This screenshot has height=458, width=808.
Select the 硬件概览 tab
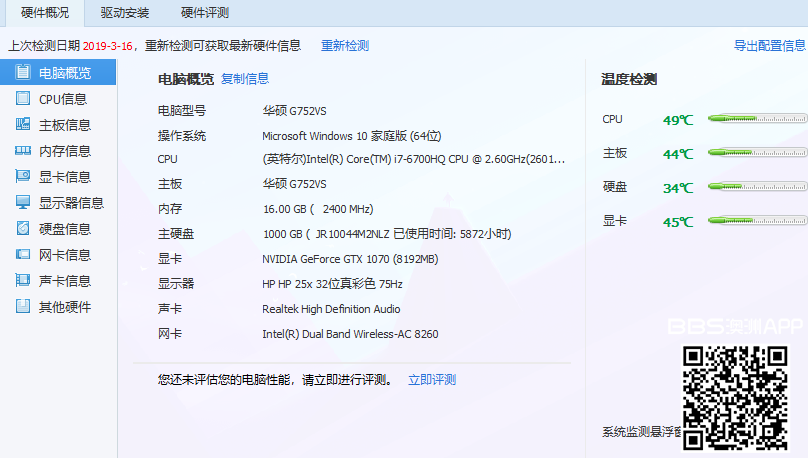pos(44,13)
